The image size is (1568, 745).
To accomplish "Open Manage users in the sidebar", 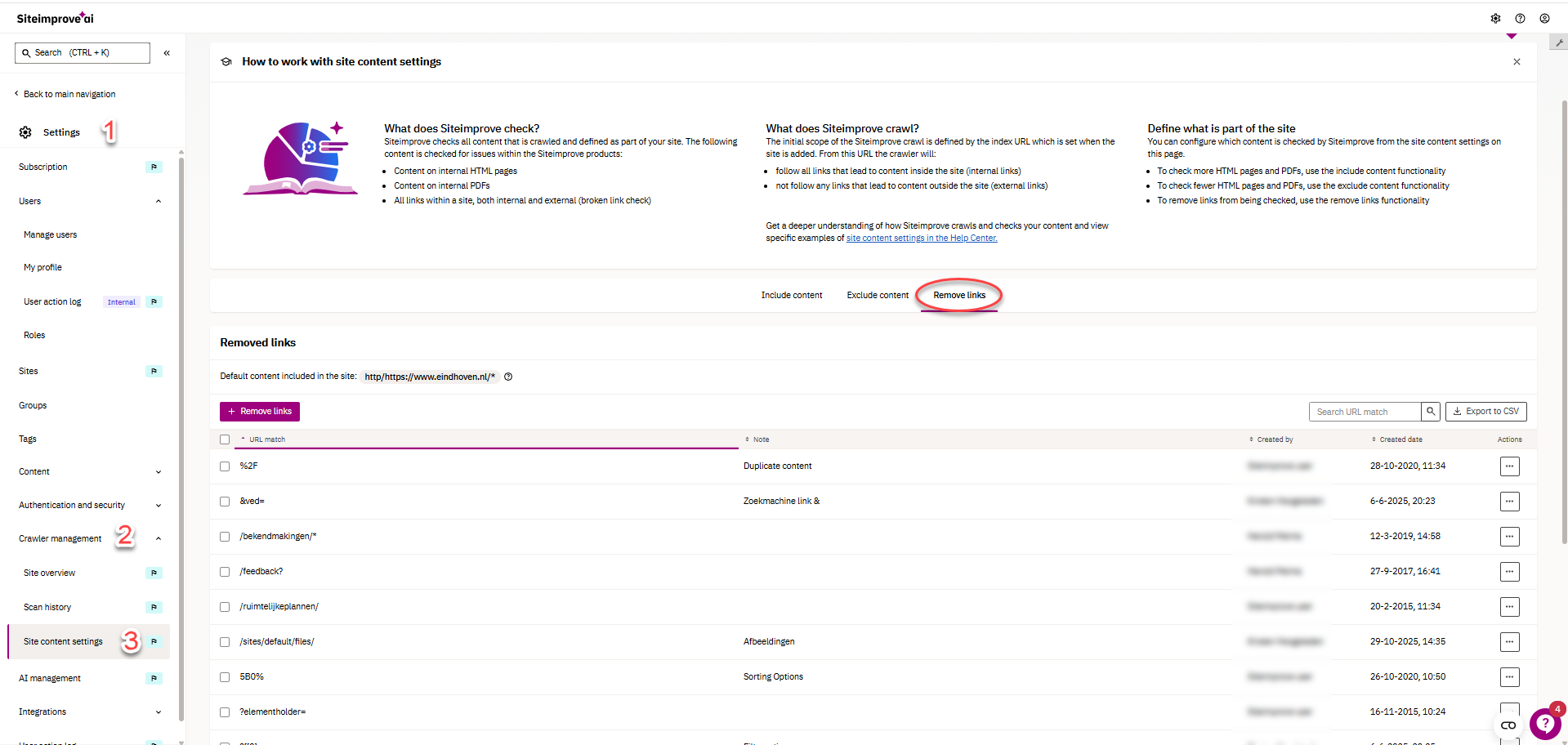I will [51, 235].
